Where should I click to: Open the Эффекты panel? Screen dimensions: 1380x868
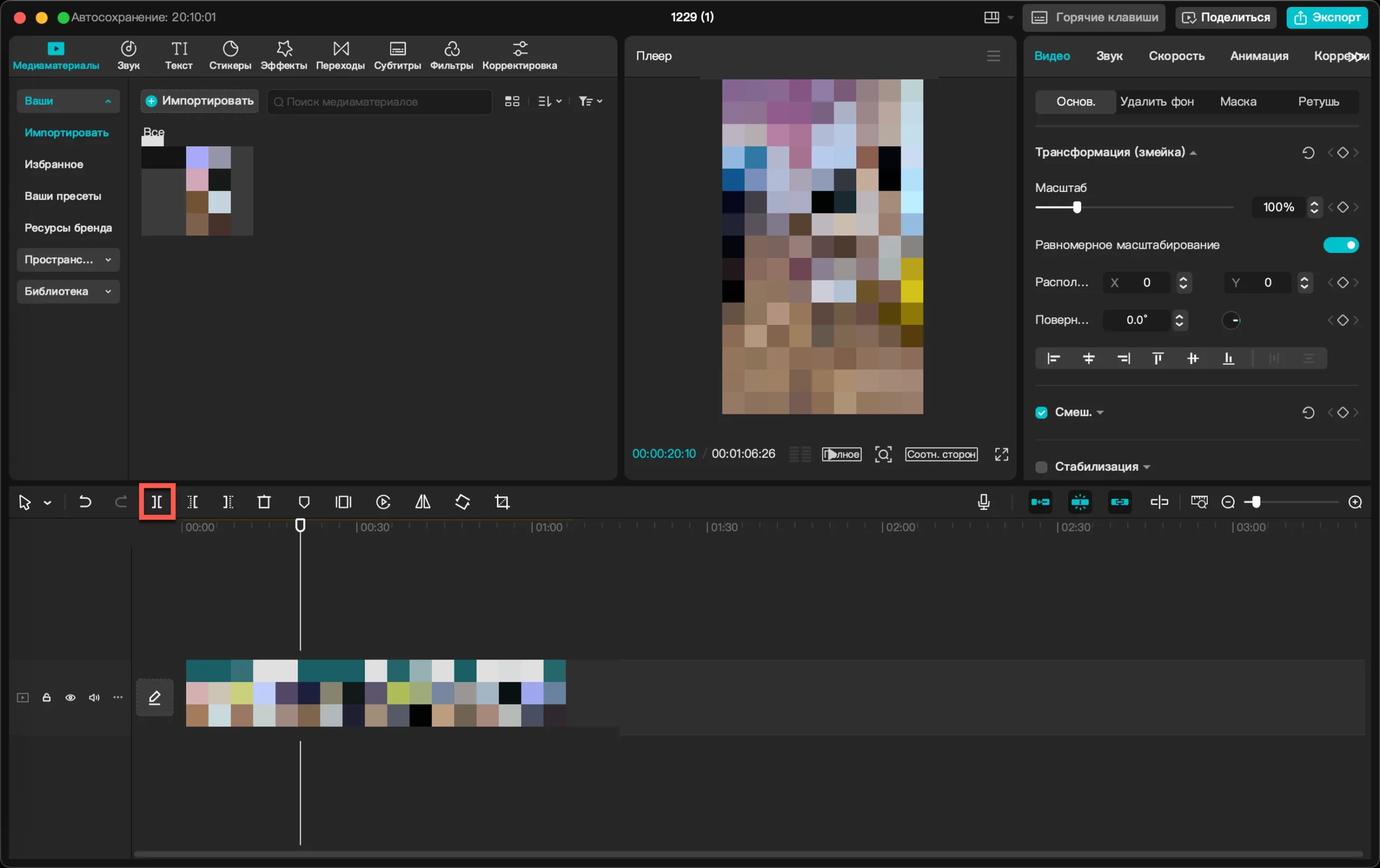[284, 55]
